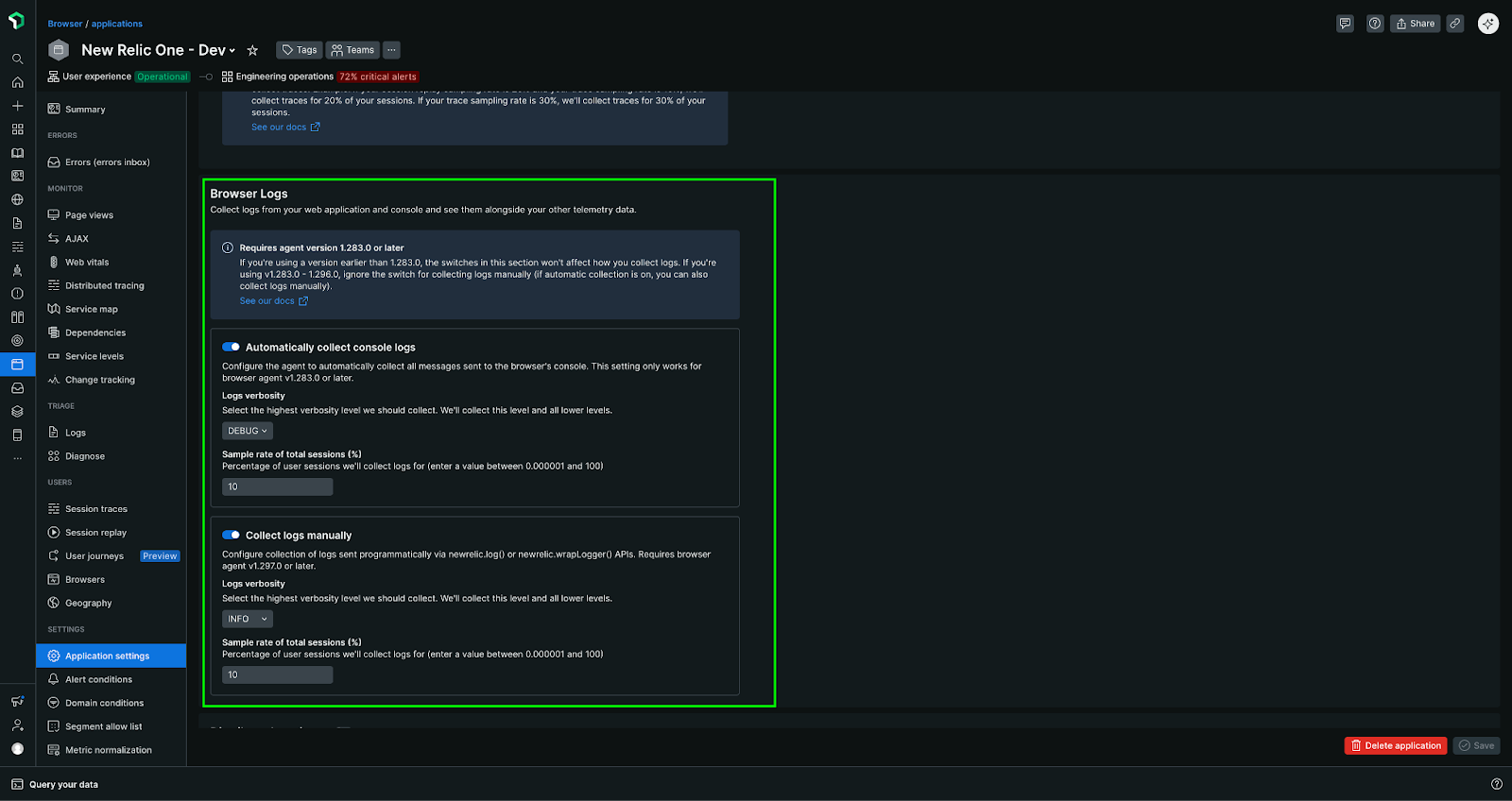Open Session replay in the sidebar
Screen dimensions: 1512x801
tap(95, 533)
